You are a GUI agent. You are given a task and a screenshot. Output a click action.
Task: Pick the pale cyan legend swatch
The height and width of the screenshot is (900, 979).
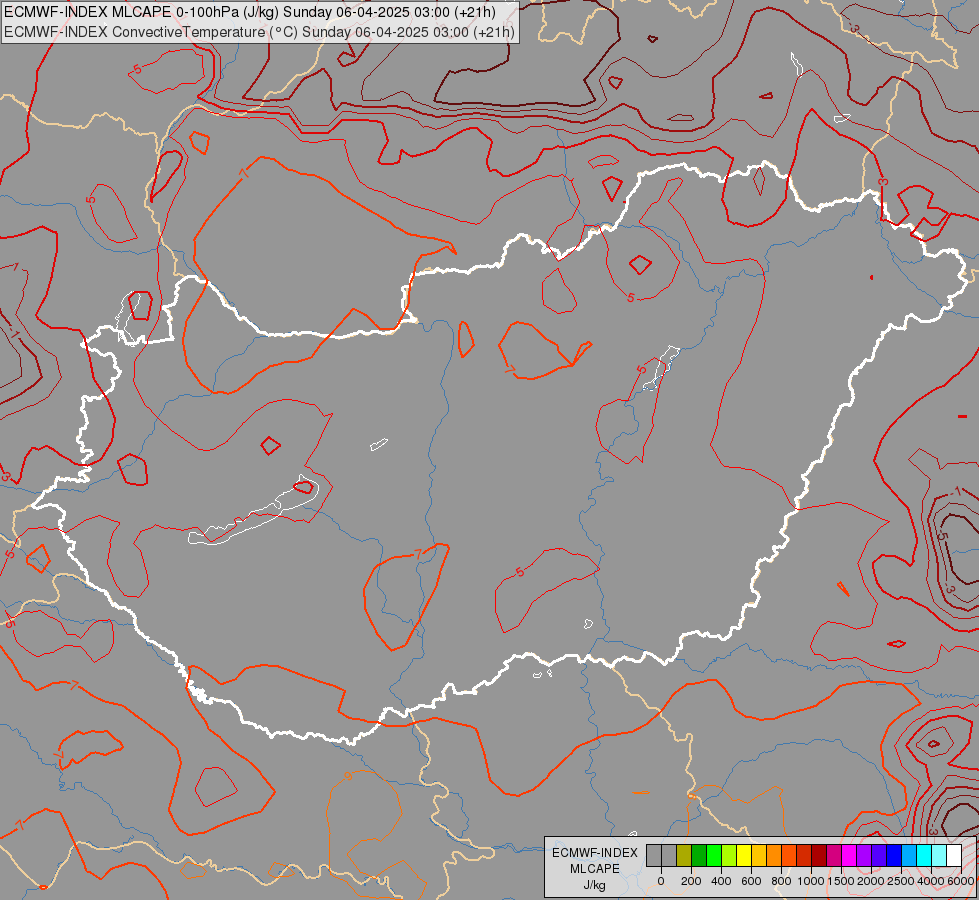939,856
